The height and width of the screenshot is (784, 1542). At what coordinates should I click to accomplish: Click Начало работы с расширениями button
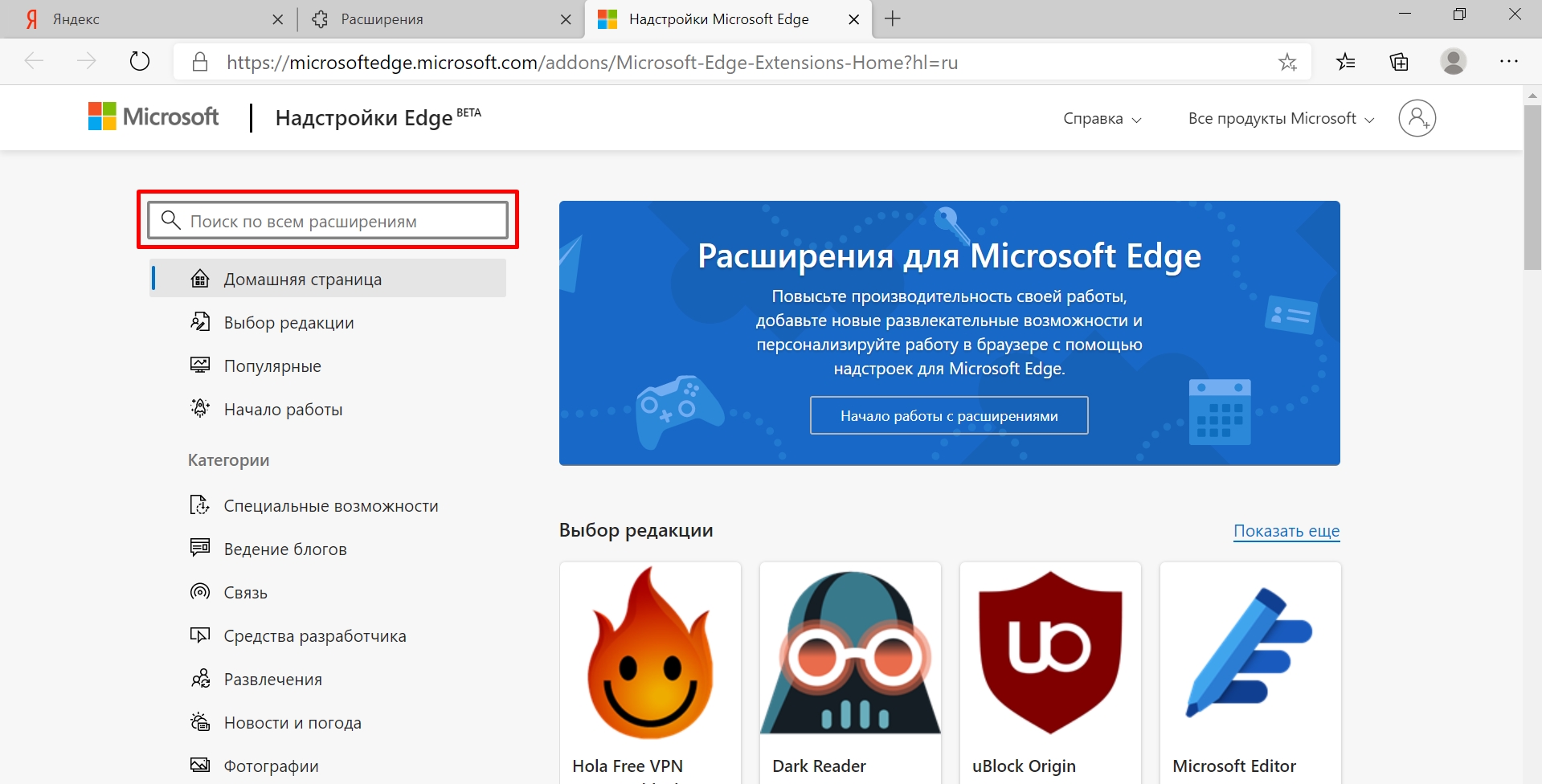[x=949, y=415]
